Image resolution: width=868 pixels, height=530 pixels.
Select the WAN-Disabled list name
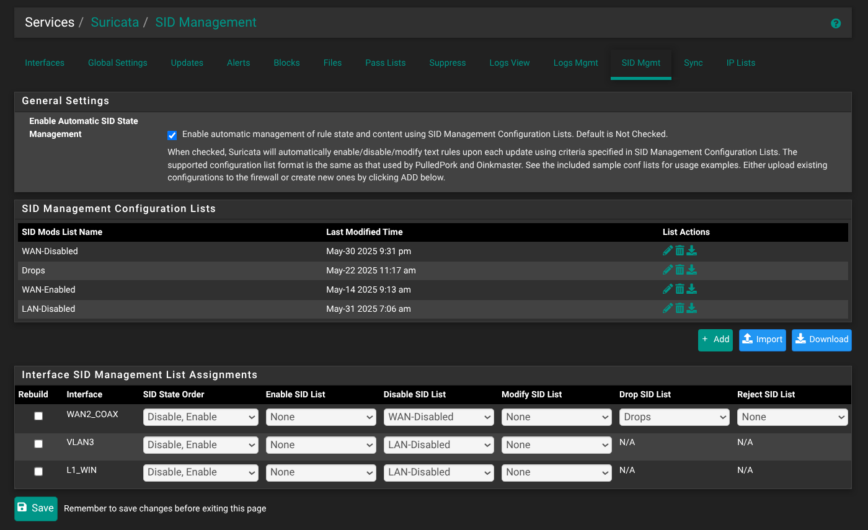tap(50, 251)
